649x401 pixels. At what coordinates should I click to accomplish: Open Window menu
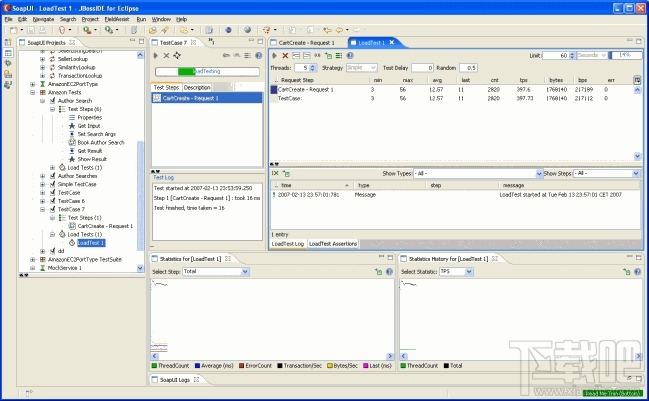pyautogui.click(x=161, y=19)
